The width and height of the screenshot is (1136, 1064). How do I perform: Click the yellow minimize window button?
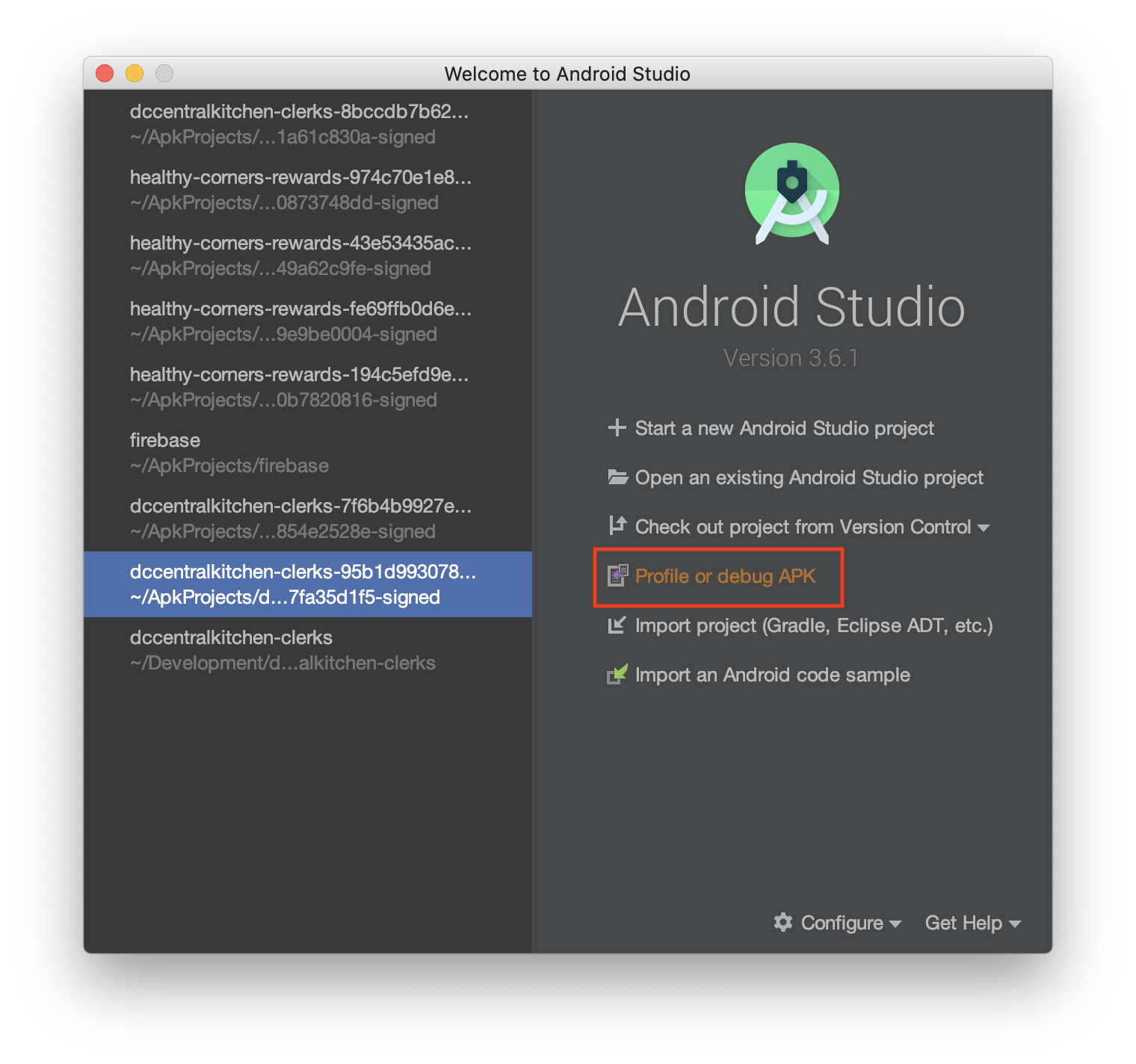coord(135,73)
